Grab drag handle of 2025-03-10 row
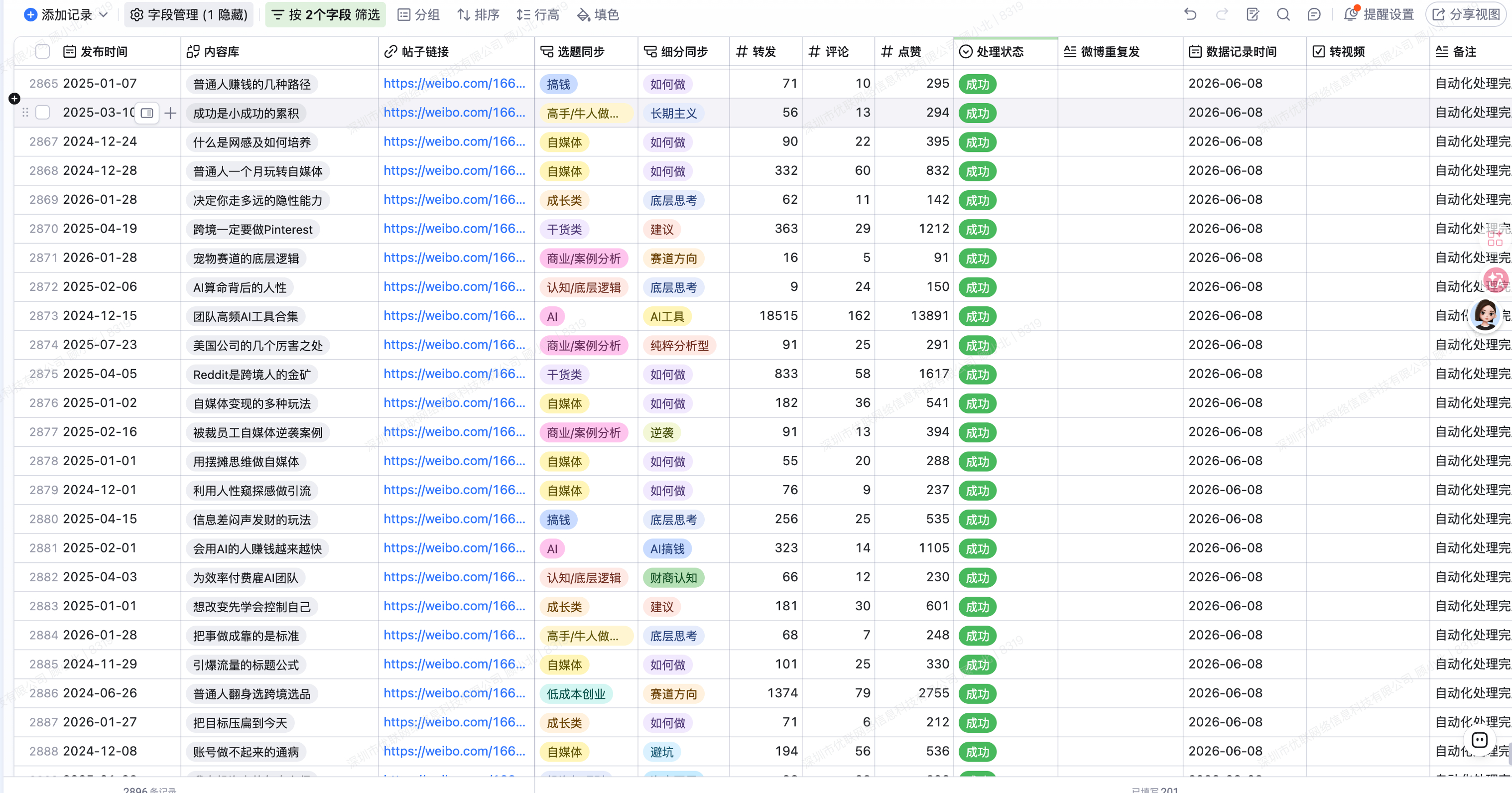This screenshot has width=1512, height=793. pos(25,112)
